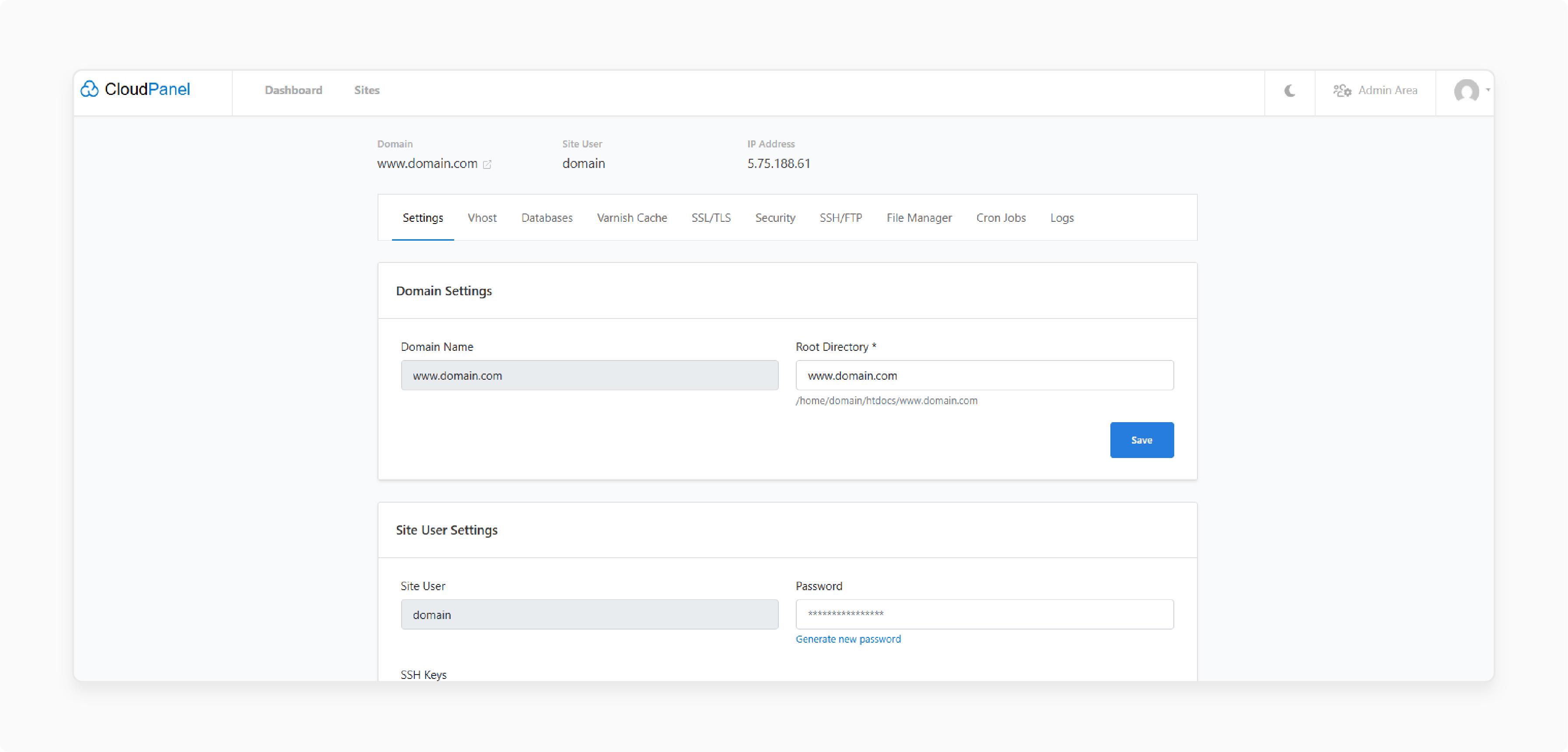Go to Dashboard in top navigation
This screenshot has width=1568, height=752.
click(x=294, y=90)
